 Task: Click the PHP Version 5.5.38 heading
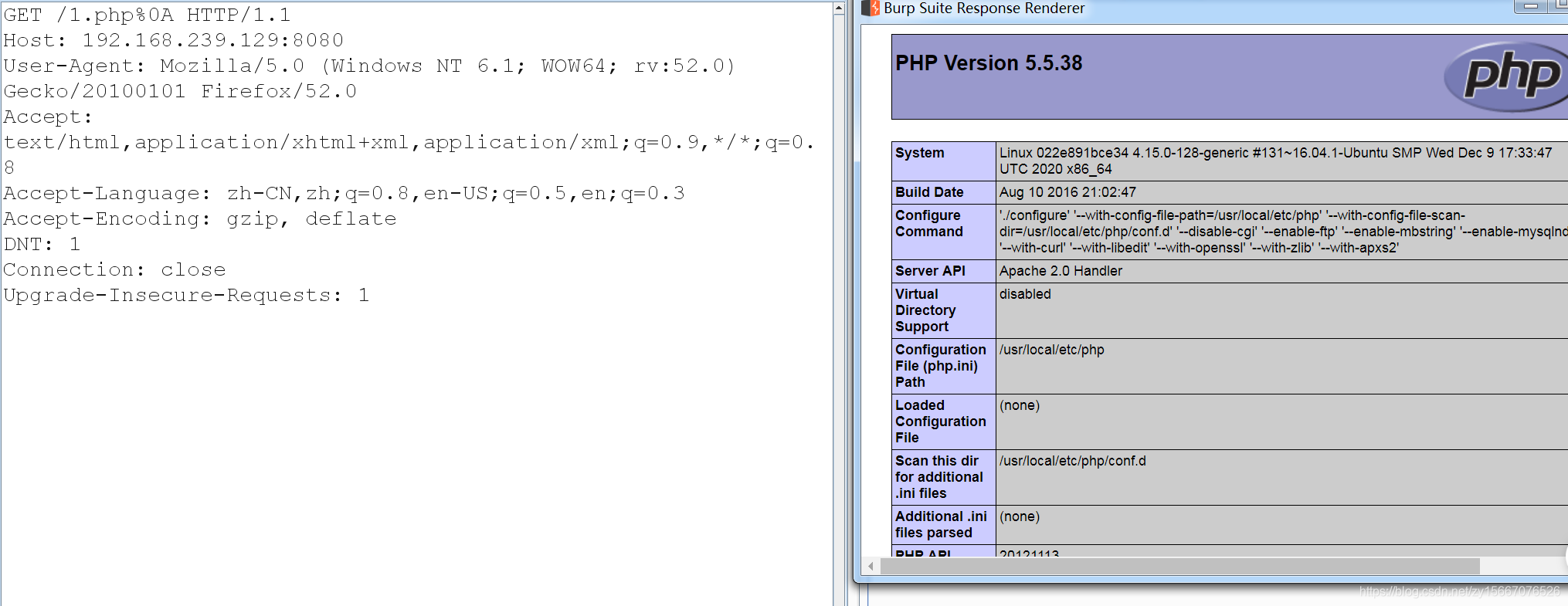pos(989,63)
